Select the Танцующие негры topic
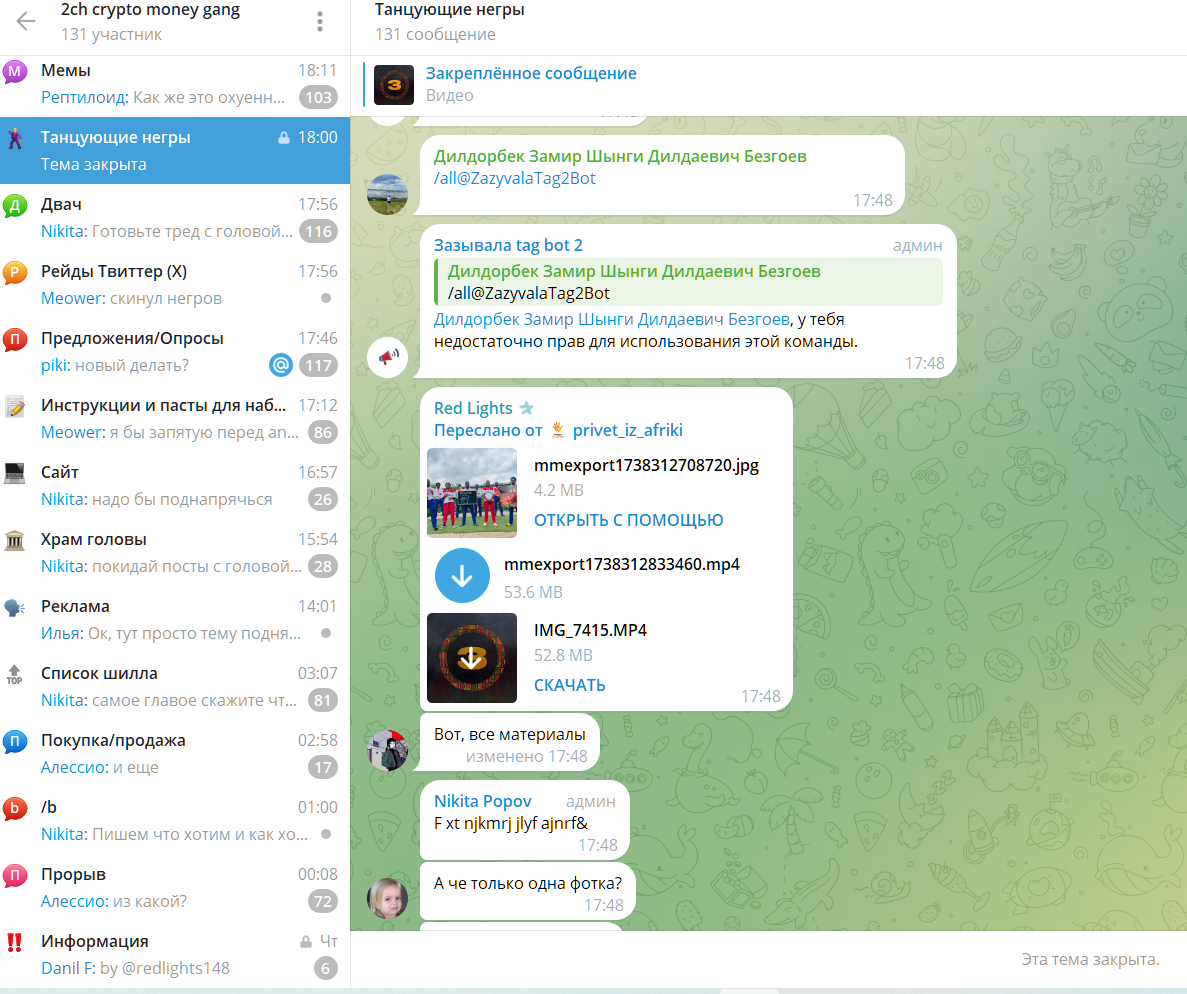The image size is (1187, 994). click(x=175, y=150)
